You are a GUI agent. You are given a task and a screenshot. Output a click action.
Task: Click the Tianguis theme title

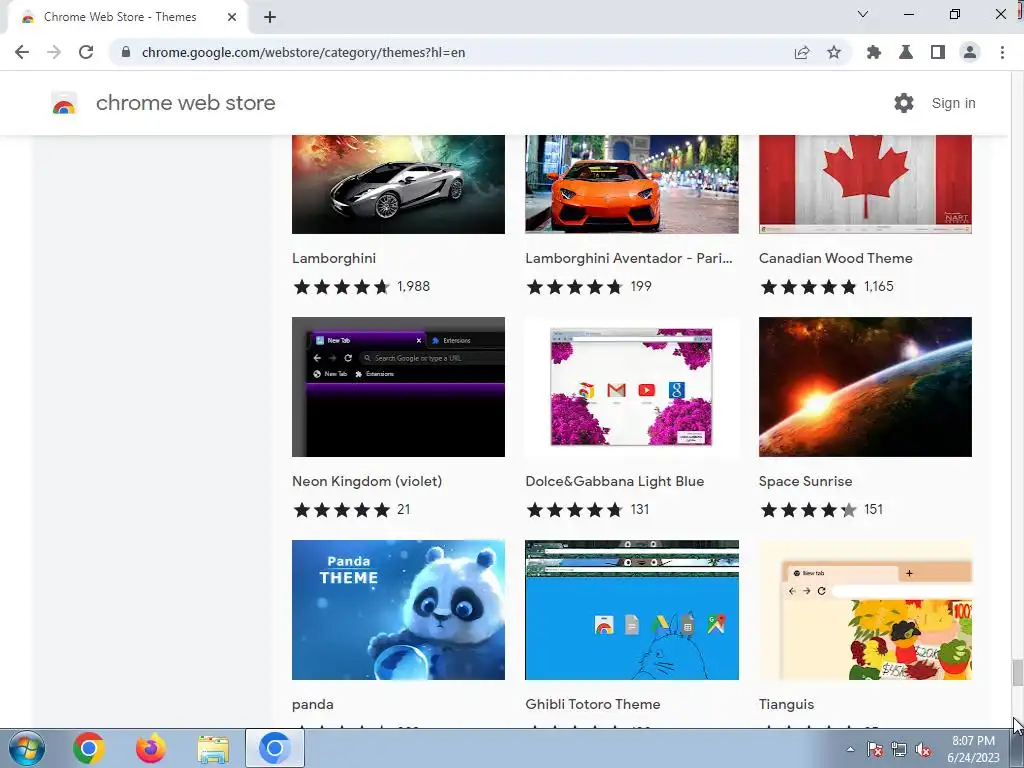coord(786,705)
